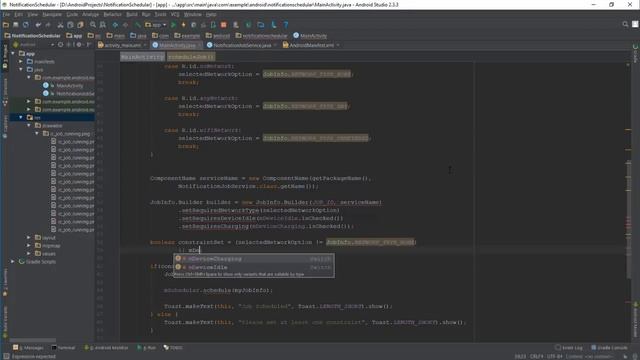Viewport: 640px width, 360px height.
Task: Open the Analyze menu
Action: 91,14
